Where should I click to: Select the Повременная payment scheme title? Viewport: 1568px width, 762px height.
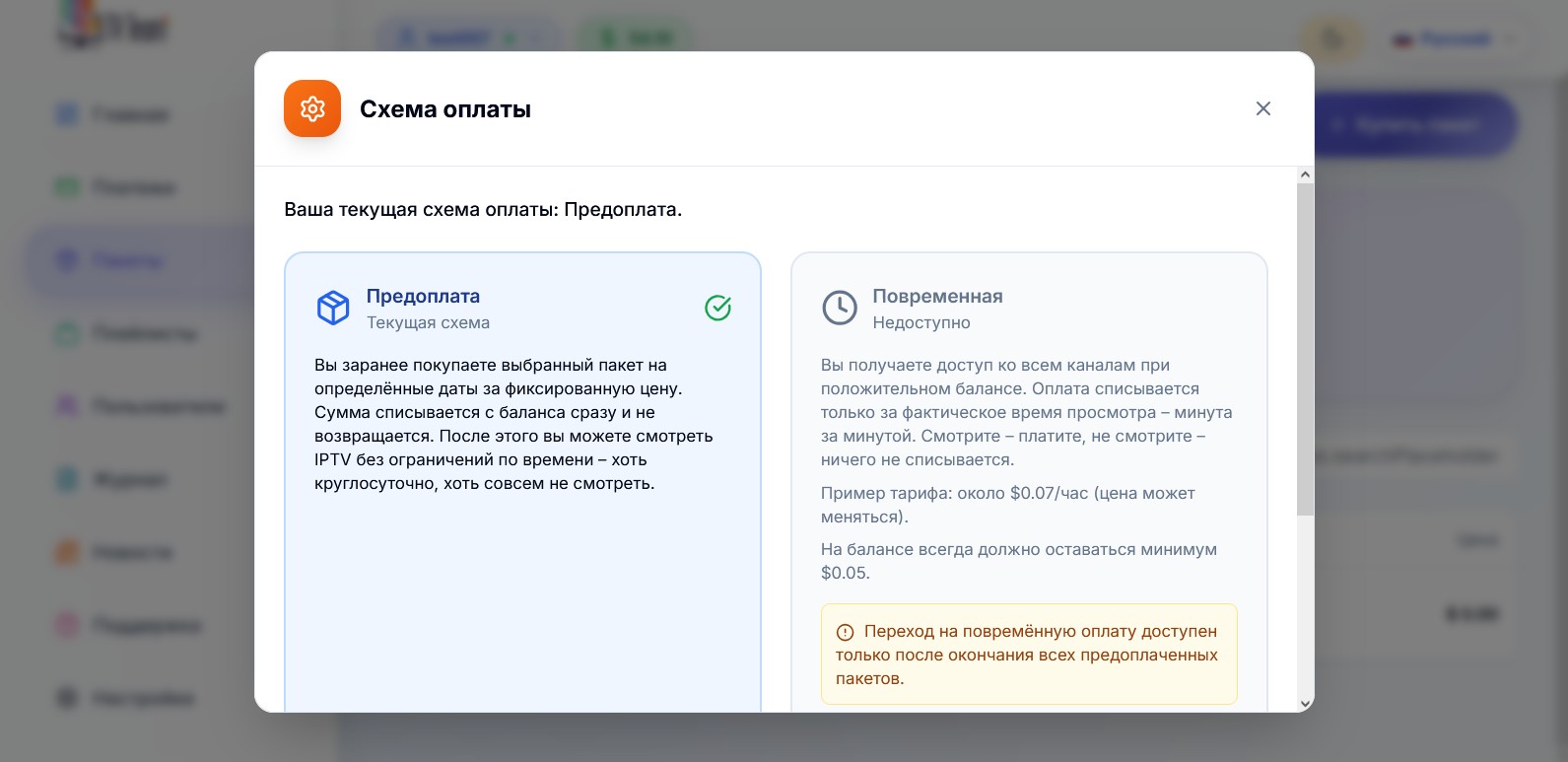coord(937,296)
